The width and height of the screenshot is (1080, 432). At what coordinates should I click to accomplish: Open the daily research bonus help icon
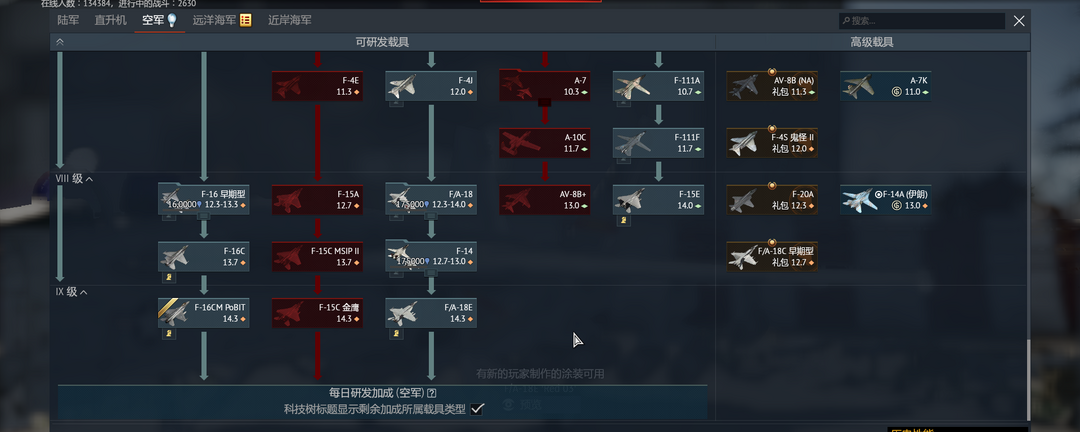coord(432,393)
